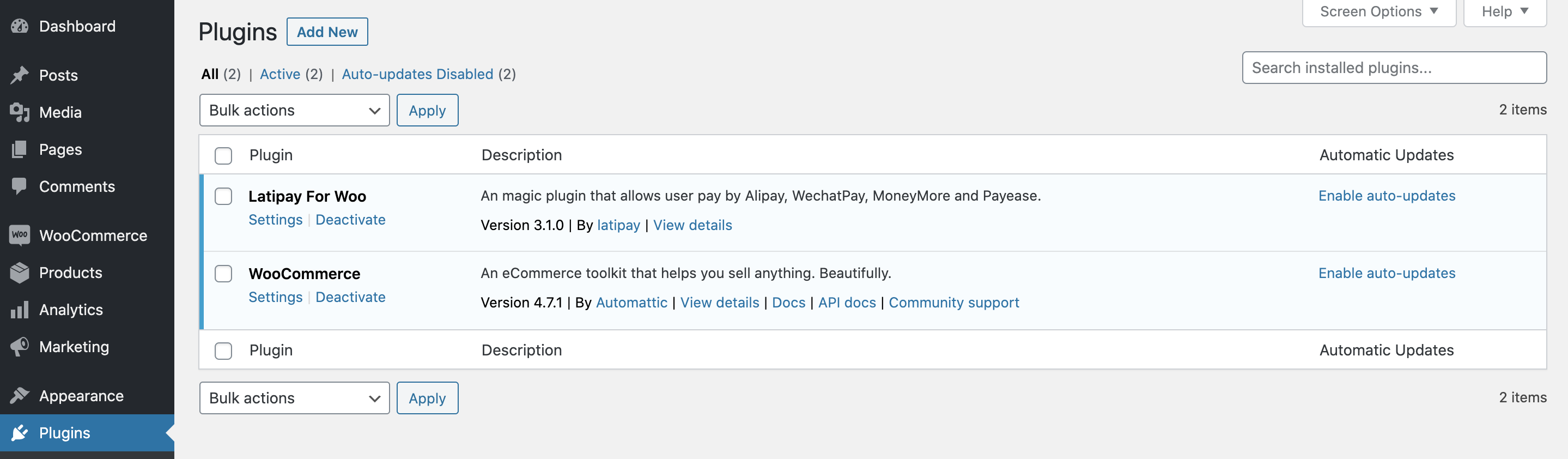Expand the Help panel
Screen dimensions: 1568x459
tap(1505, 11)
